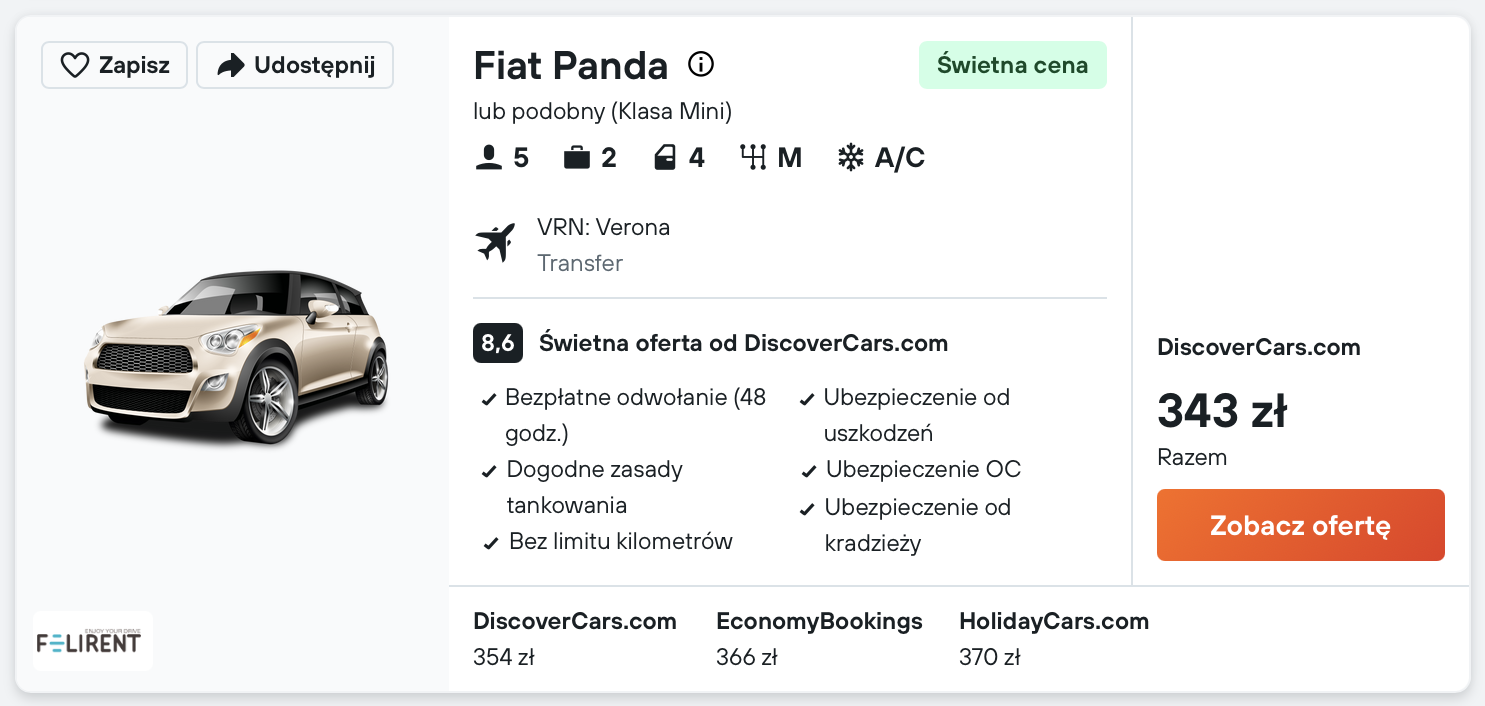The height and width of the screenshot is (706, 1485).
Task: Open Fiat Panda info icon
Action: tap(701, 65)
